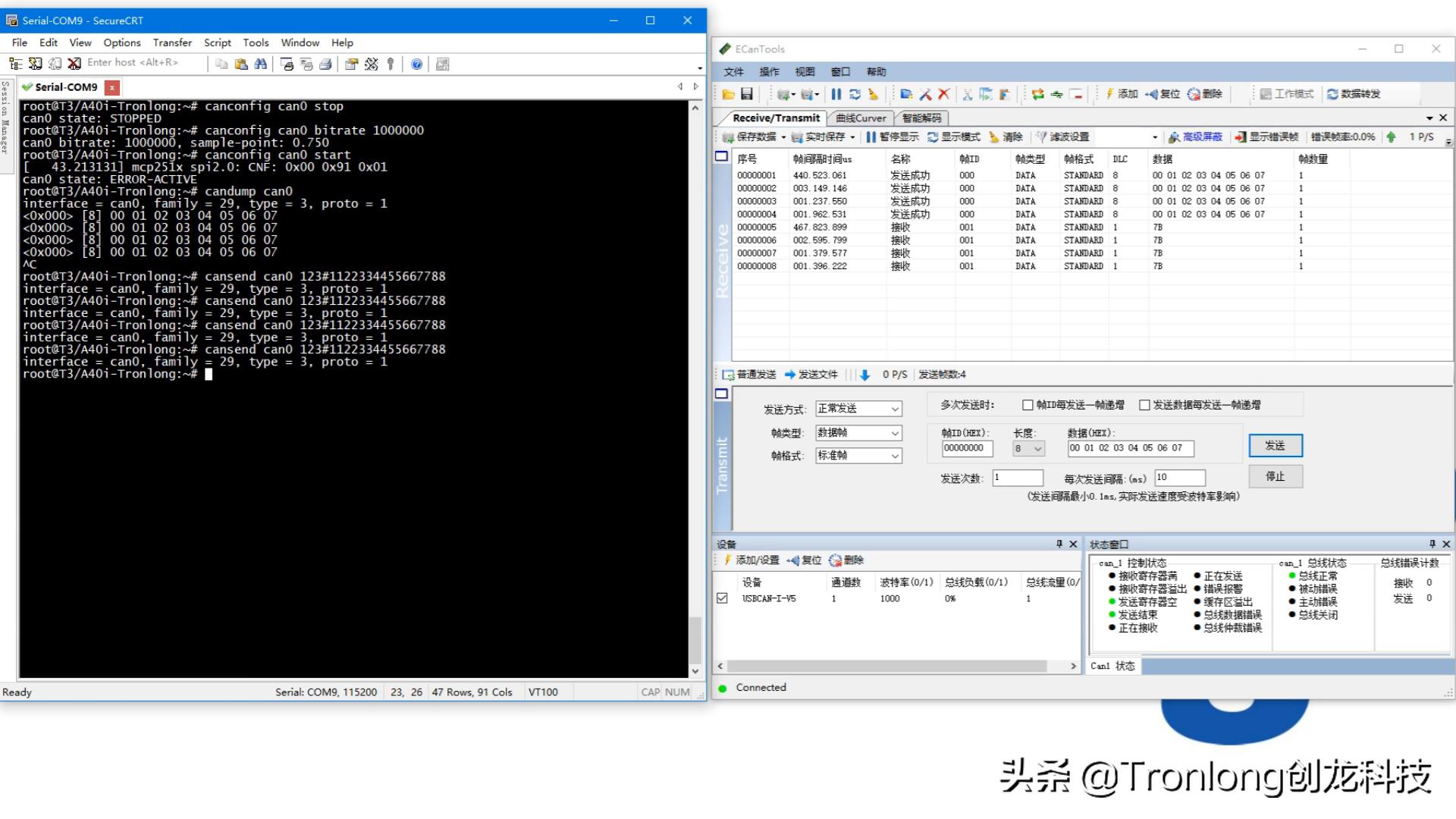Screen dimensions: 1456x819
Task: Expand the 实时保存 realtime save dropdown arrow
Action: pos(852,137)
